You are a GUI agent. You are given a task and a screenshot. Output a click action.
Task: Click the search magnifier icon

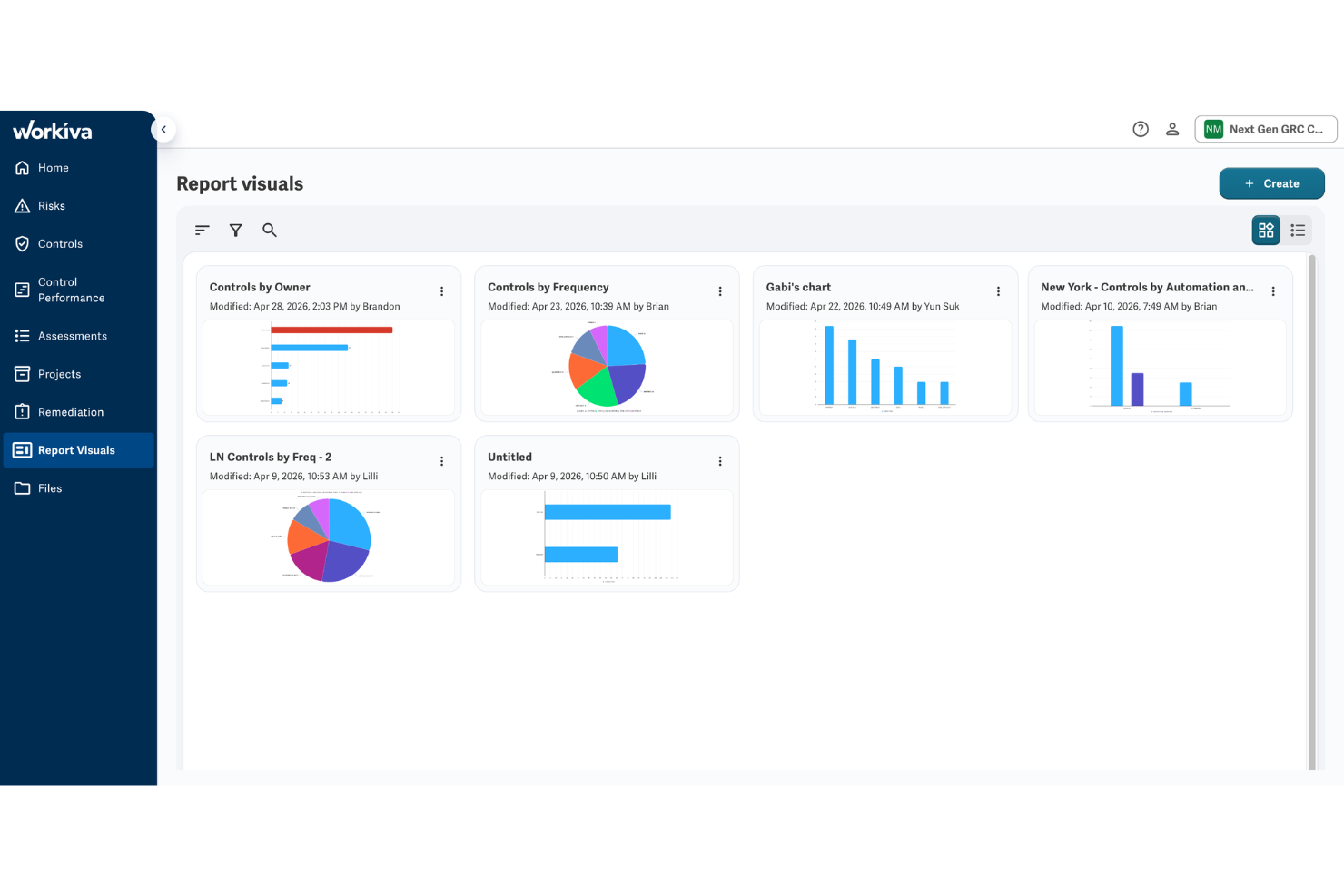click(270, 231)
